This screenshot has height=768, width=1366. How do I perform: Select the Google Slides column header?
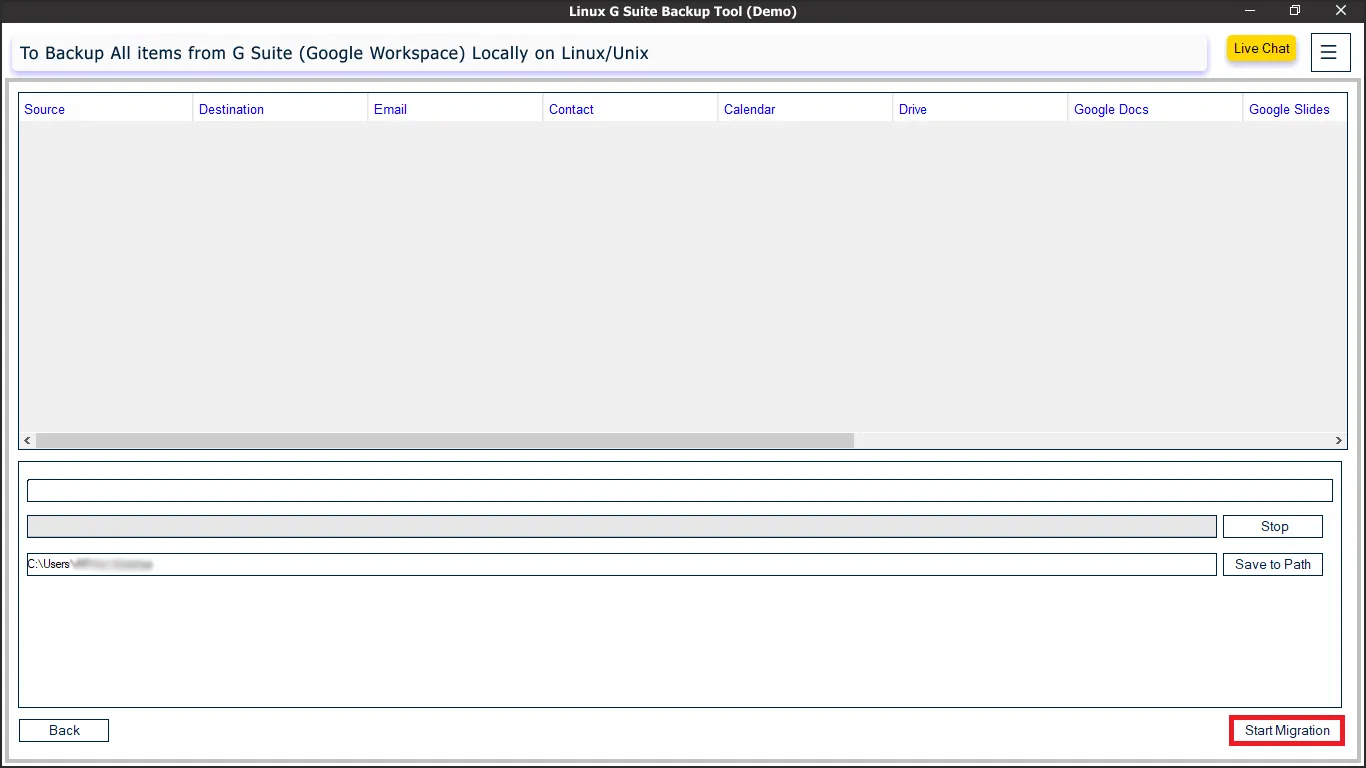tap(1294, 109)
